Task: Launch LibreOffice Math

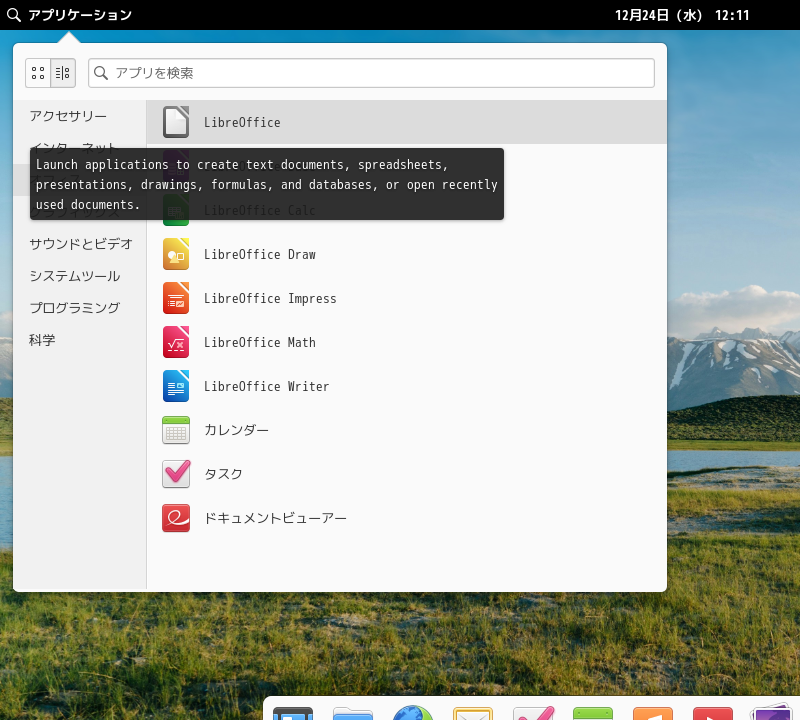Action: click(406, 342)
